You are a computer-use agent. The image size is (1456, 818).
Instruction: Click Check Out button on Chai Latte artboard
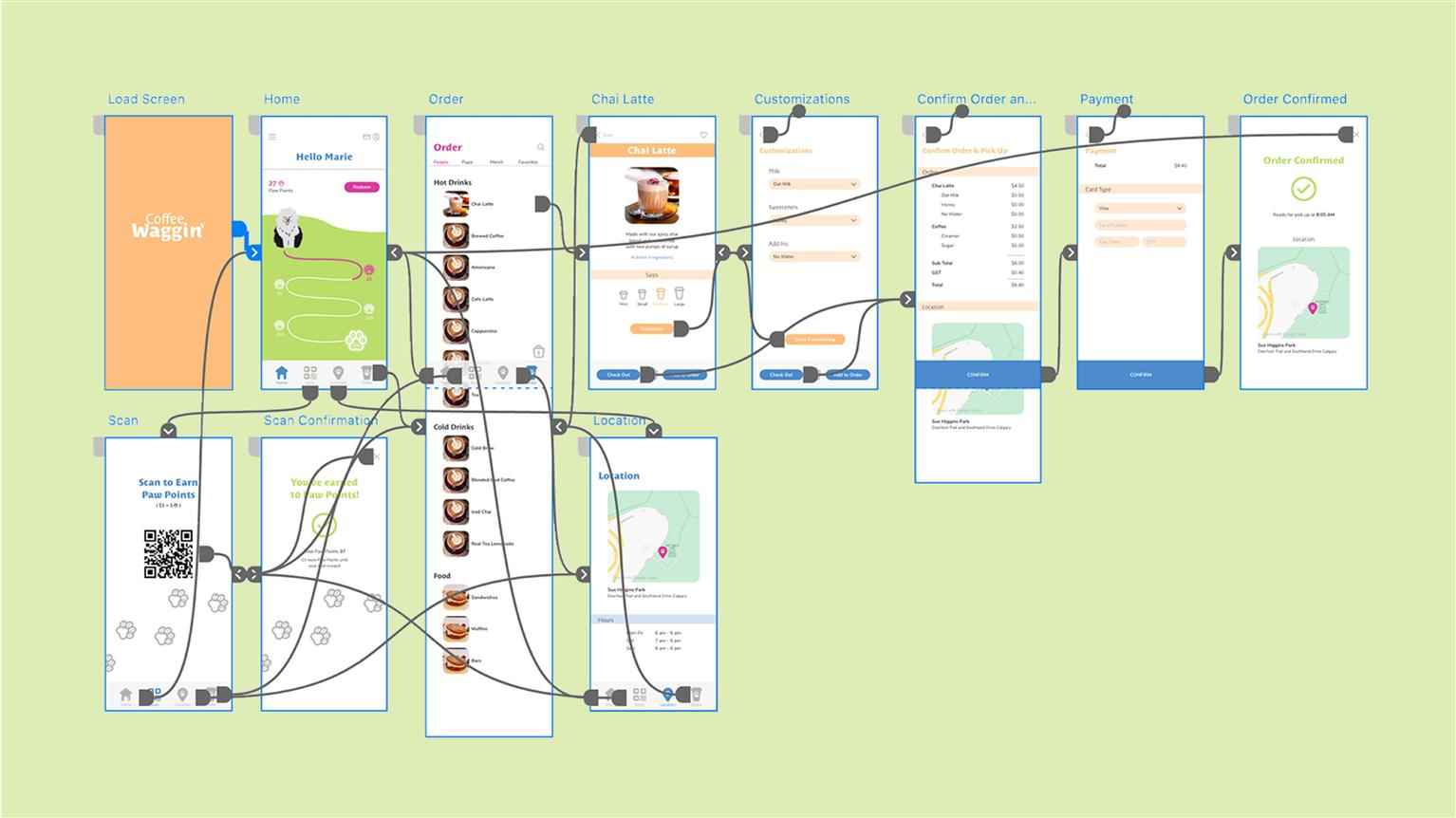click(x=618, y=375)
